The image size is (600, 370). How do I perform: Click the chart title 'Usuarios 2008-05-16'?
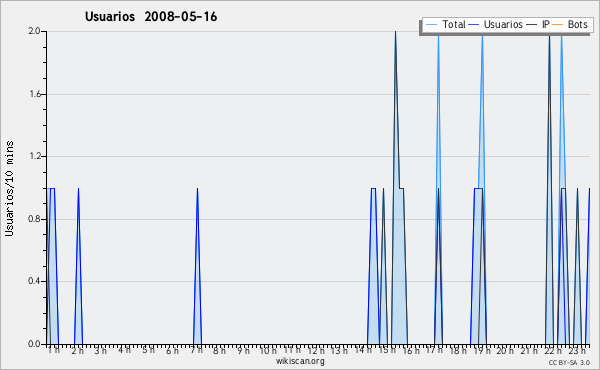pyautogui.click(x=151, y=17)
